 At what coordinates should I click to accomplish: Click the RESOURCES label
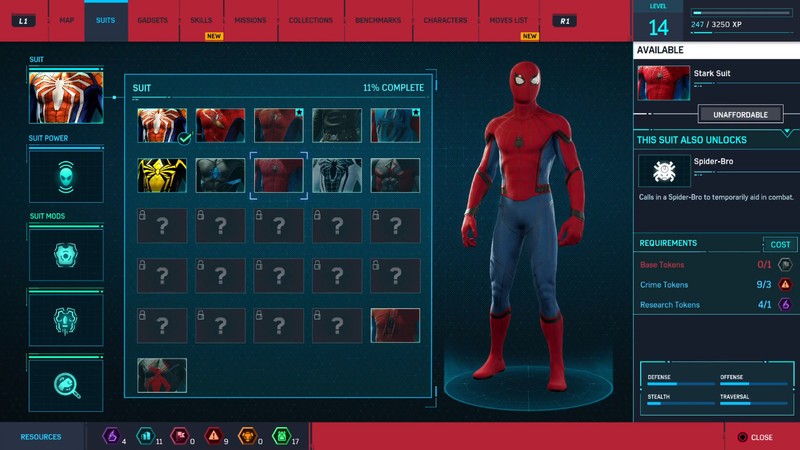point(41,437)
